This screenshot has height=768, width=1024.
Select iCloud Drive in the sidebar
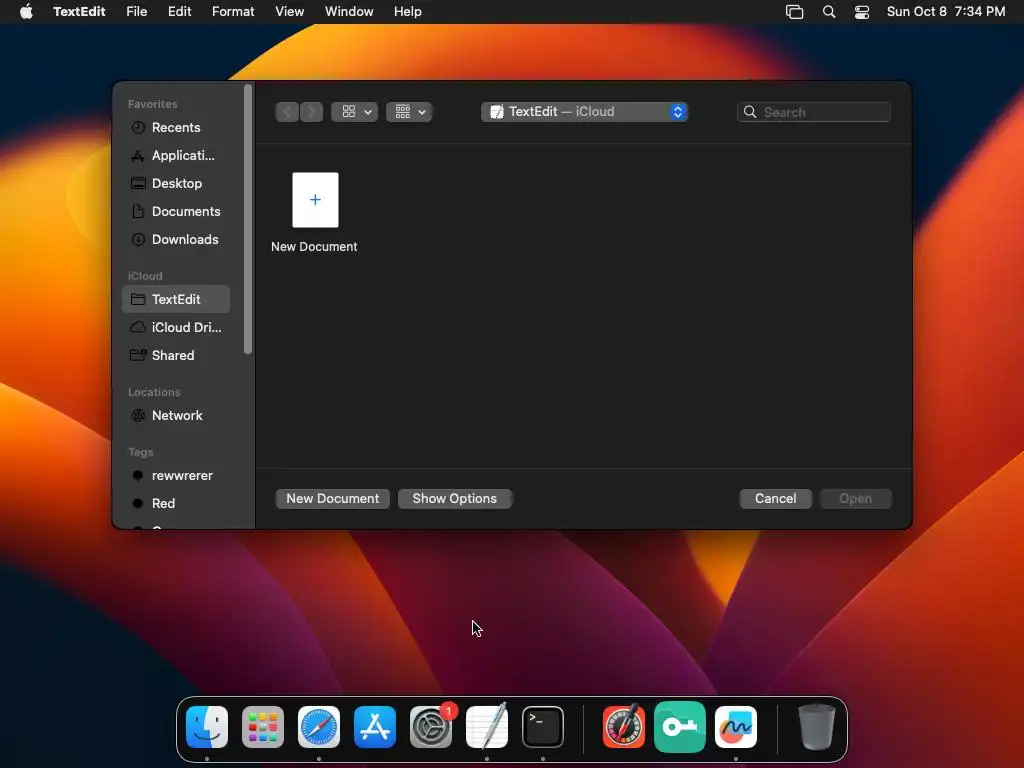[x=176, y=327]
